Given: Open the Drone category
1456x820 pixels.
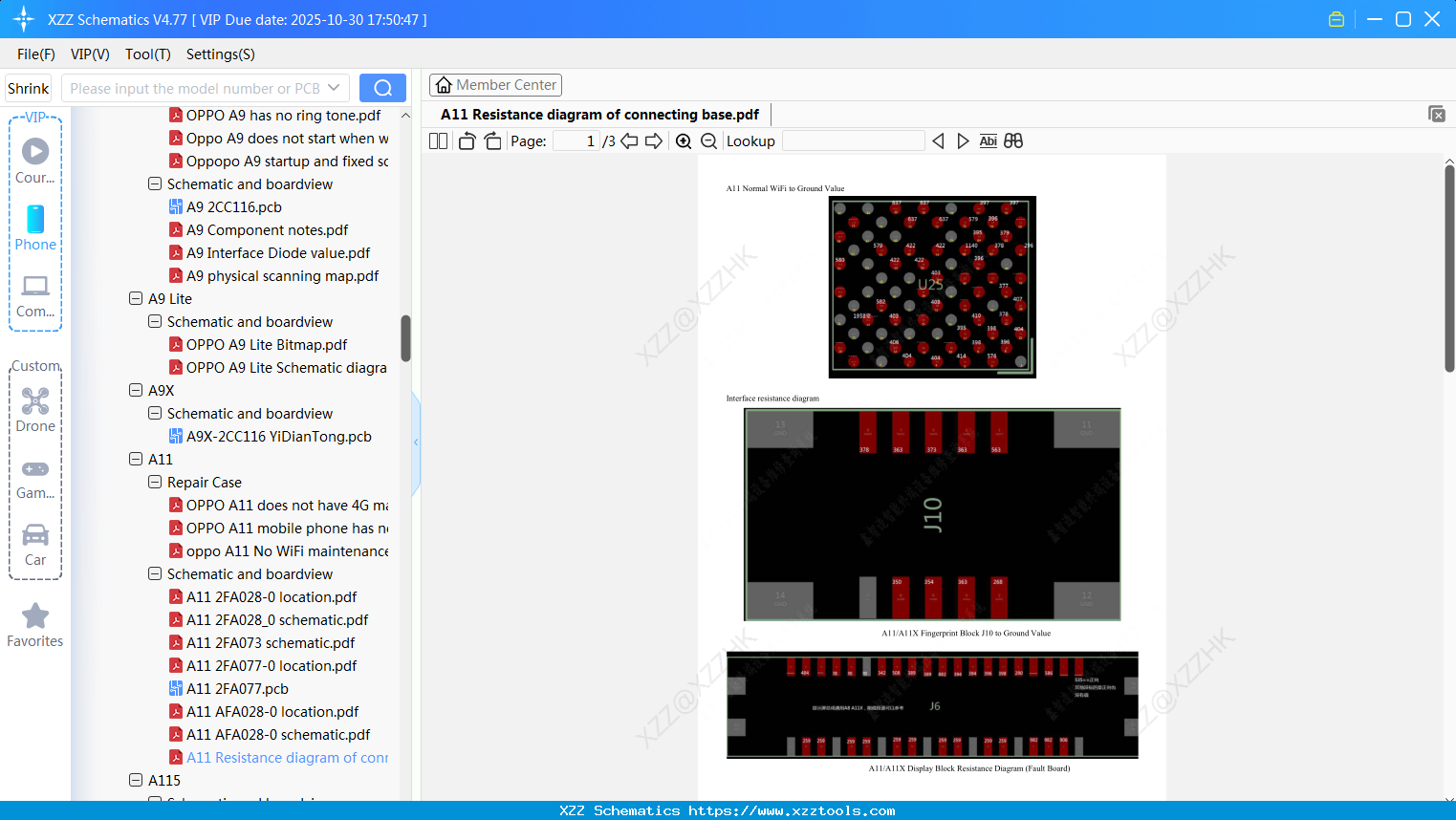Looking at the screenshot, I should (35, 410).
